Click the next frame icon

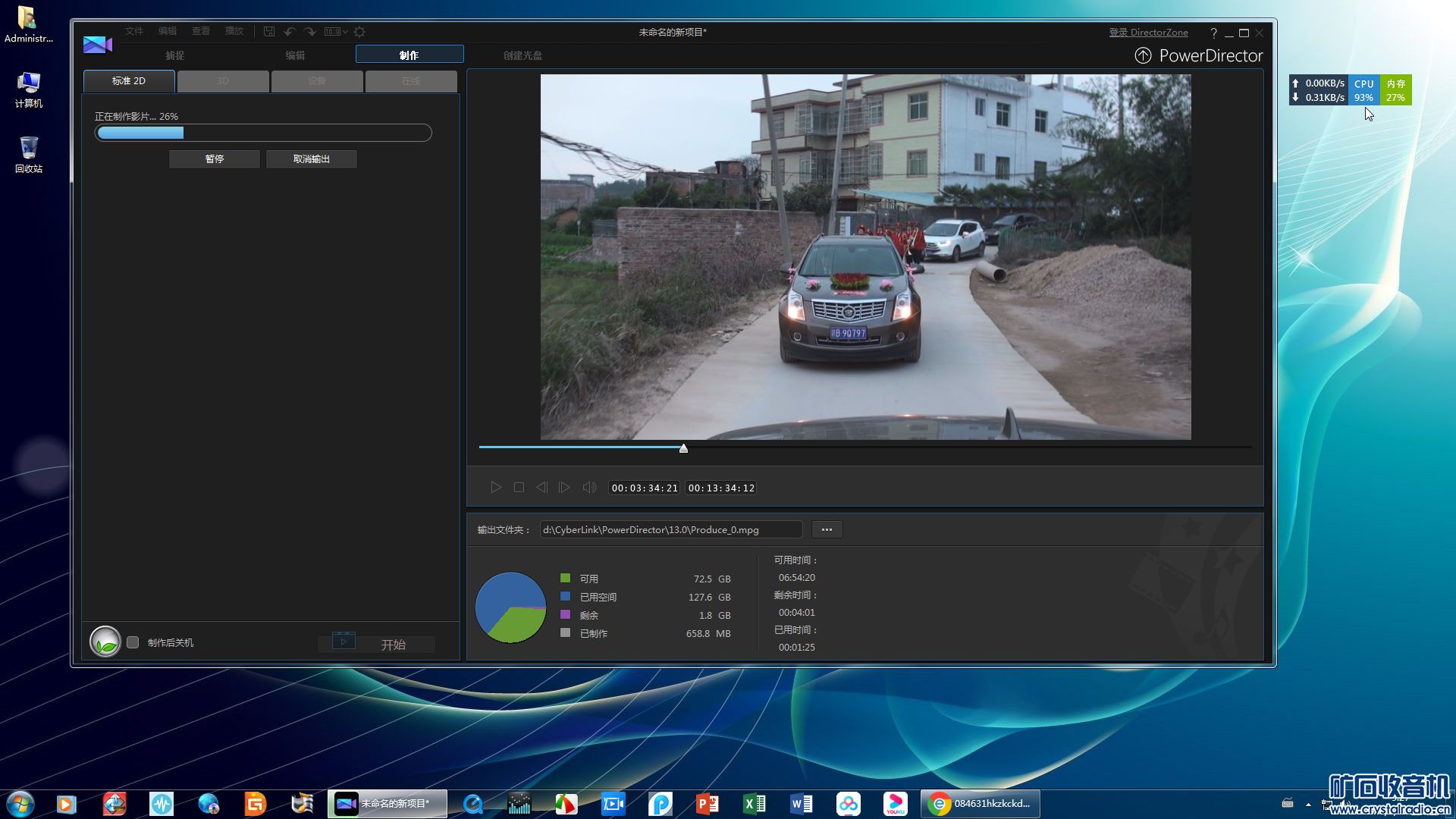pos(564,488)
